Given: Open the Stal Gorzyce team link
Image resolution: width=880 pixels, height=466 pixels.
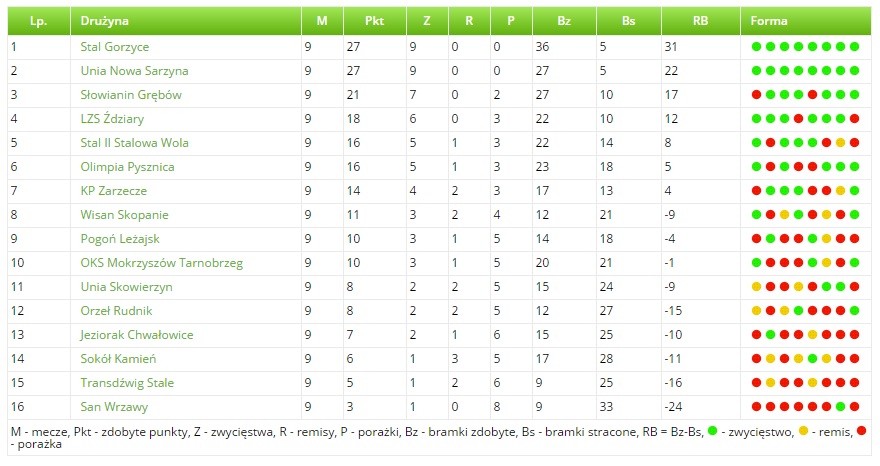Looking at the screenshot, I should [x=114, y=47].
